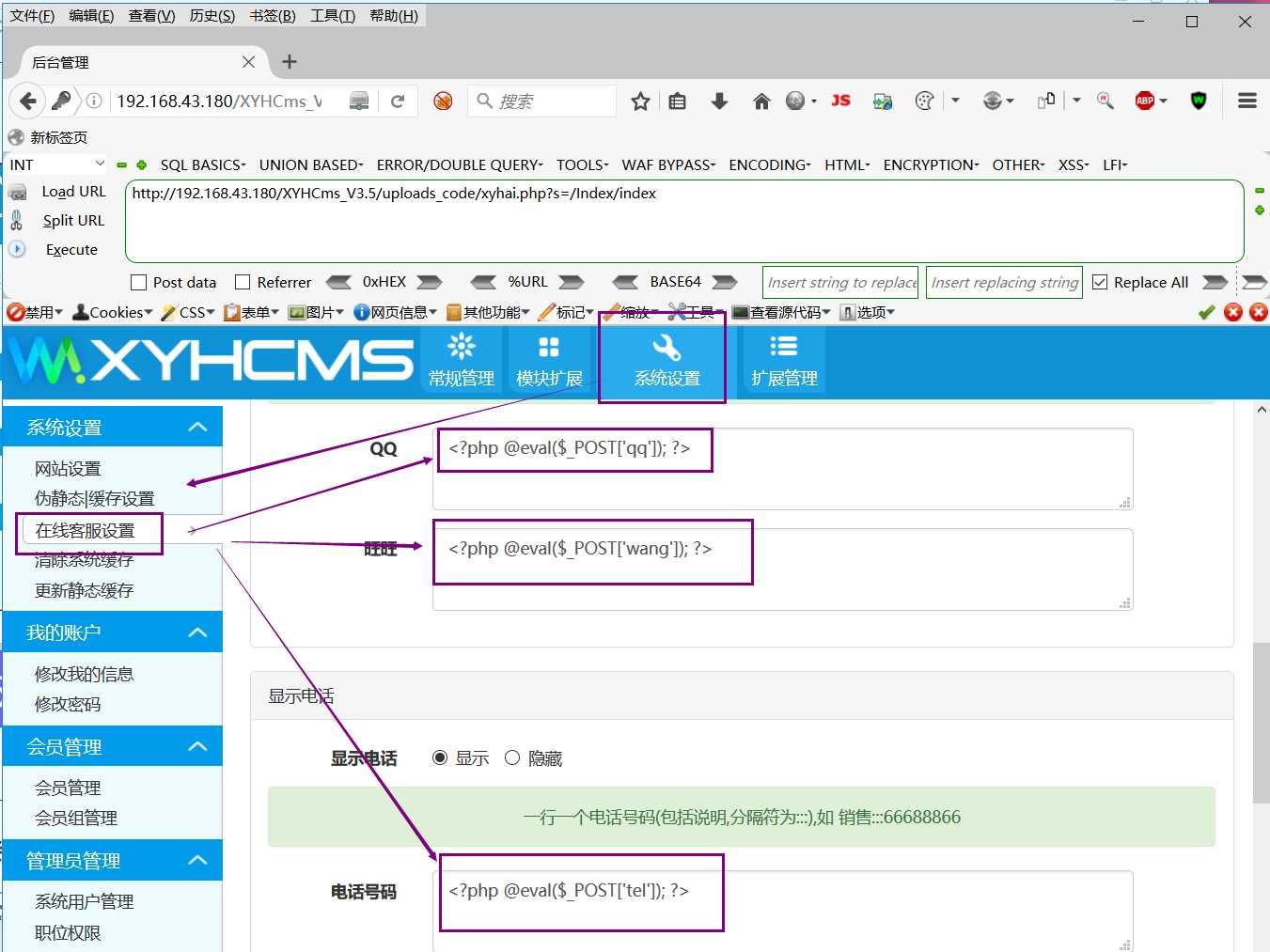The width and height of the screenshot is (1270, 952).
Task: Select the 显示 radio button
Action: pos(440,757)
